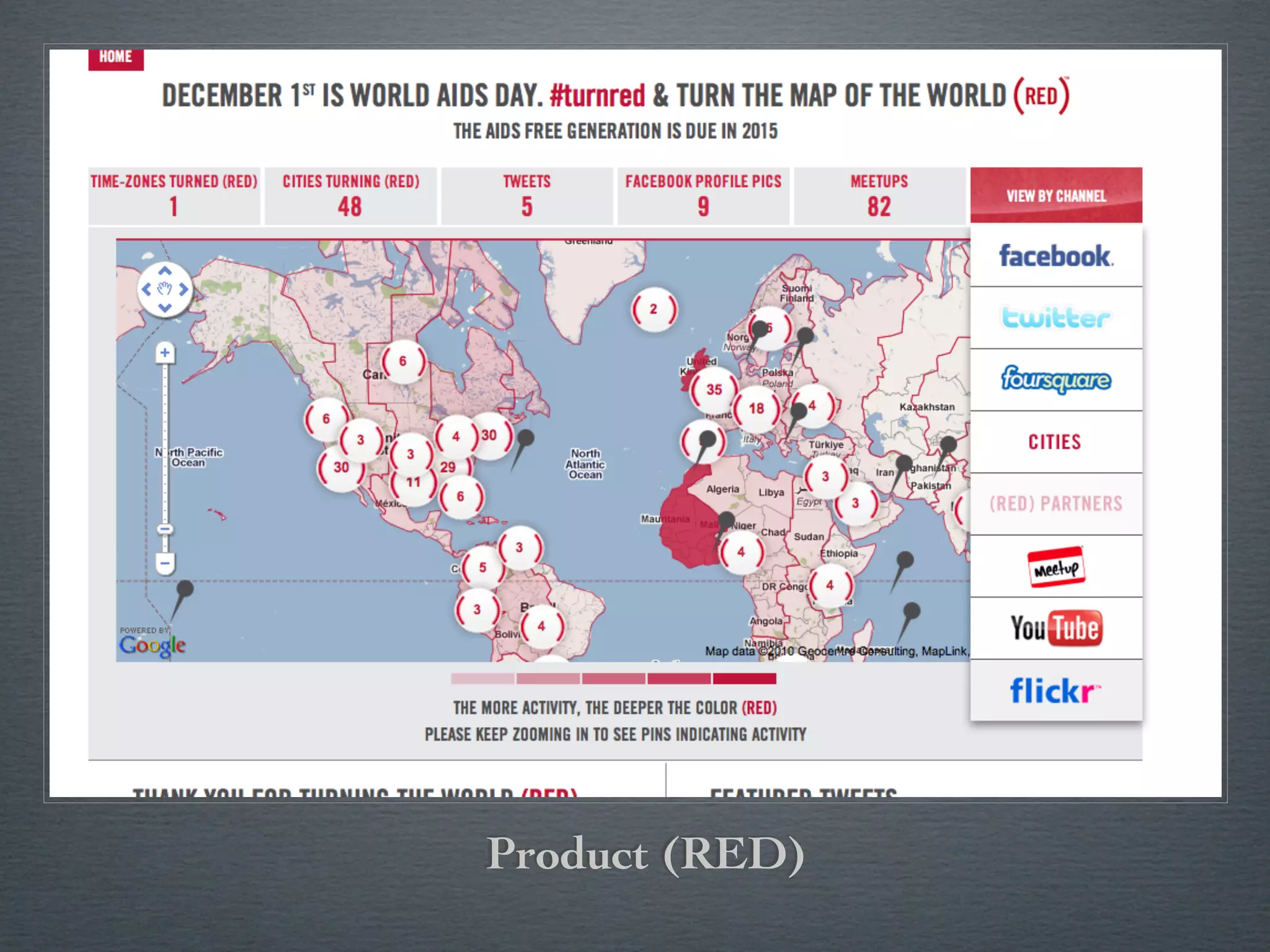This screenshot has height=952, width=1270.
Task: Pan the map right with arrow
Action: tap(184, 289)
